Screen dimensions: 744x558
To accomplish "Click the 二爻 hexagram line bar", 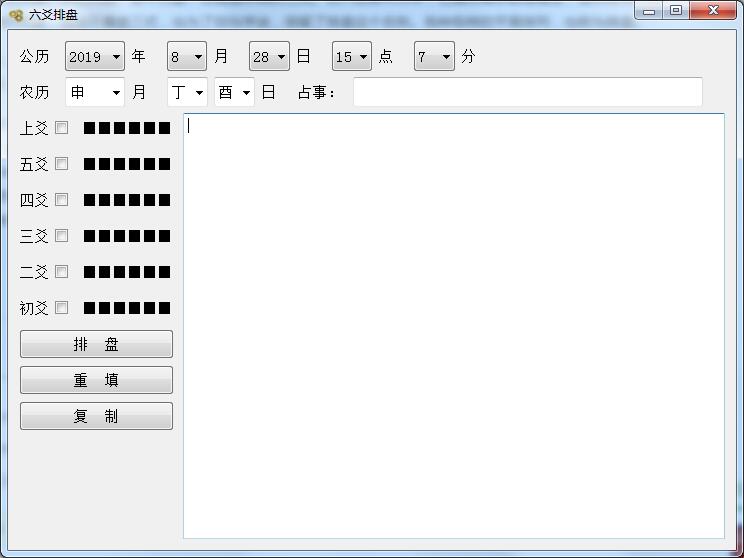I will pos(127,272).
